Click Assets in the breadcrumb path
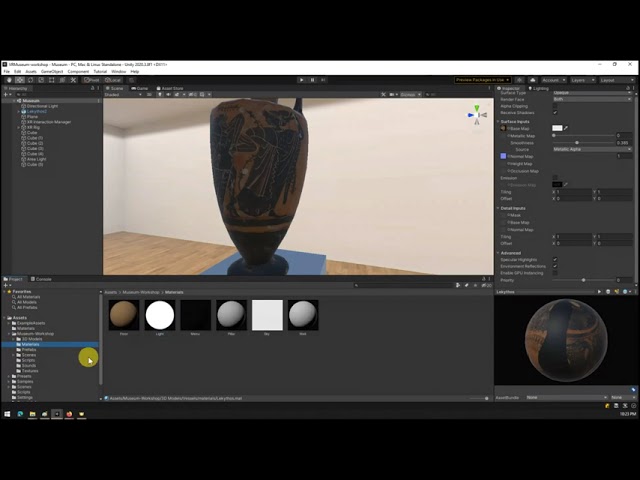Viewport: 640px width, 480px height. click(x=110, y=292)
